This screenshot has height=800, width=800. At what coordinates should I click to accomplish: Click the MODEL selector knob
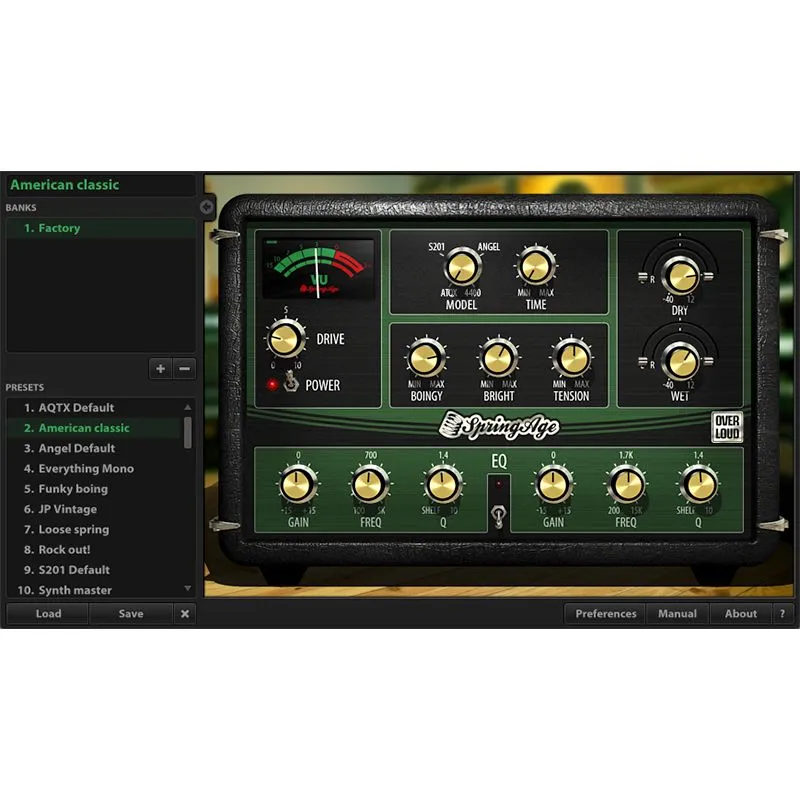(463, 266)
